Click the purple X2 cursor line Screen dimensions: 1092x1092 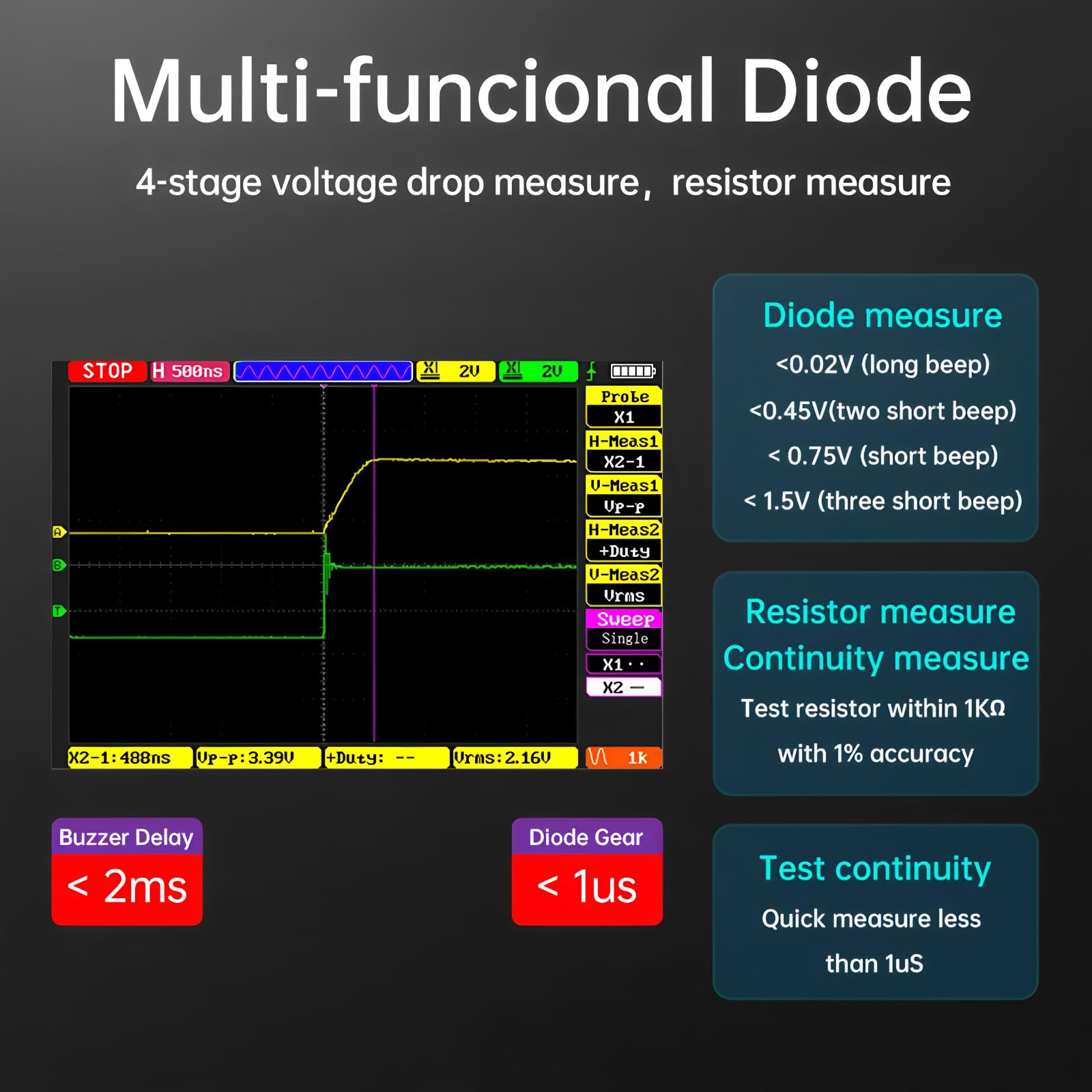pyautogui.click(x=374, y=564)
